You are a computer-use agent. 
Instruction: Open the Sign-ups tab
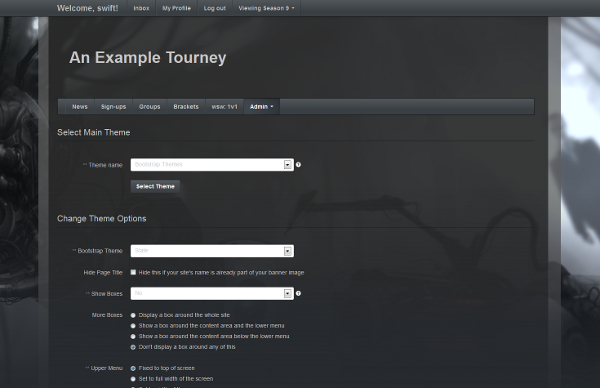tap(113, 107)
